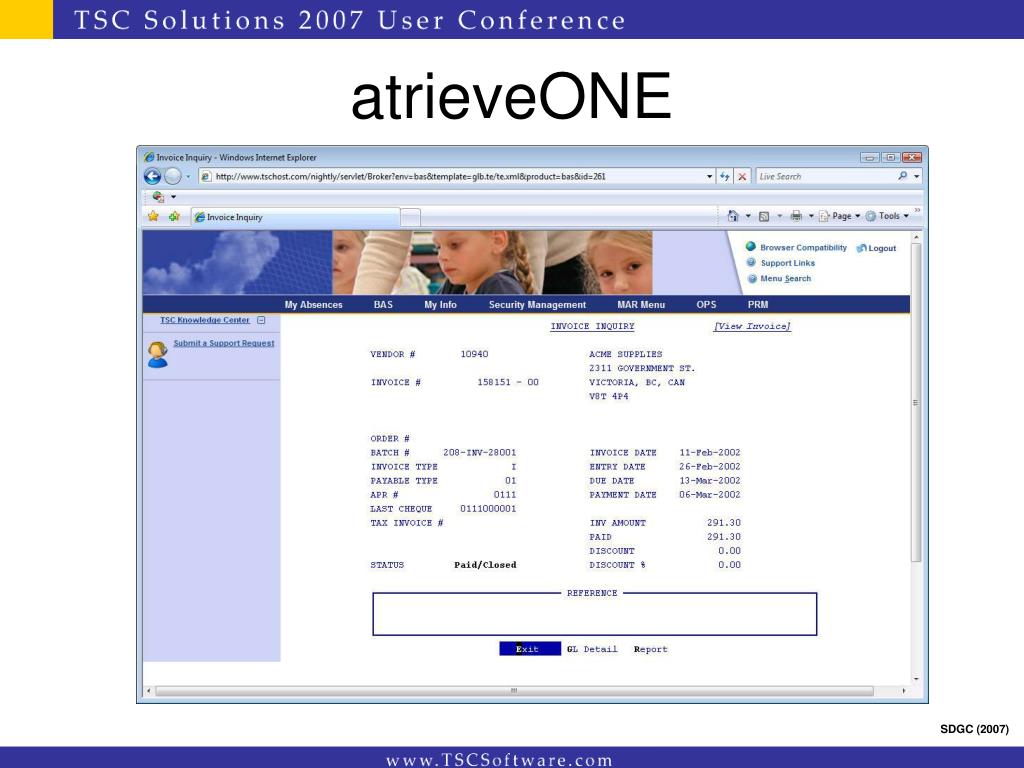
Task: Open Favorites Center star icon
Action: [153, 216]
